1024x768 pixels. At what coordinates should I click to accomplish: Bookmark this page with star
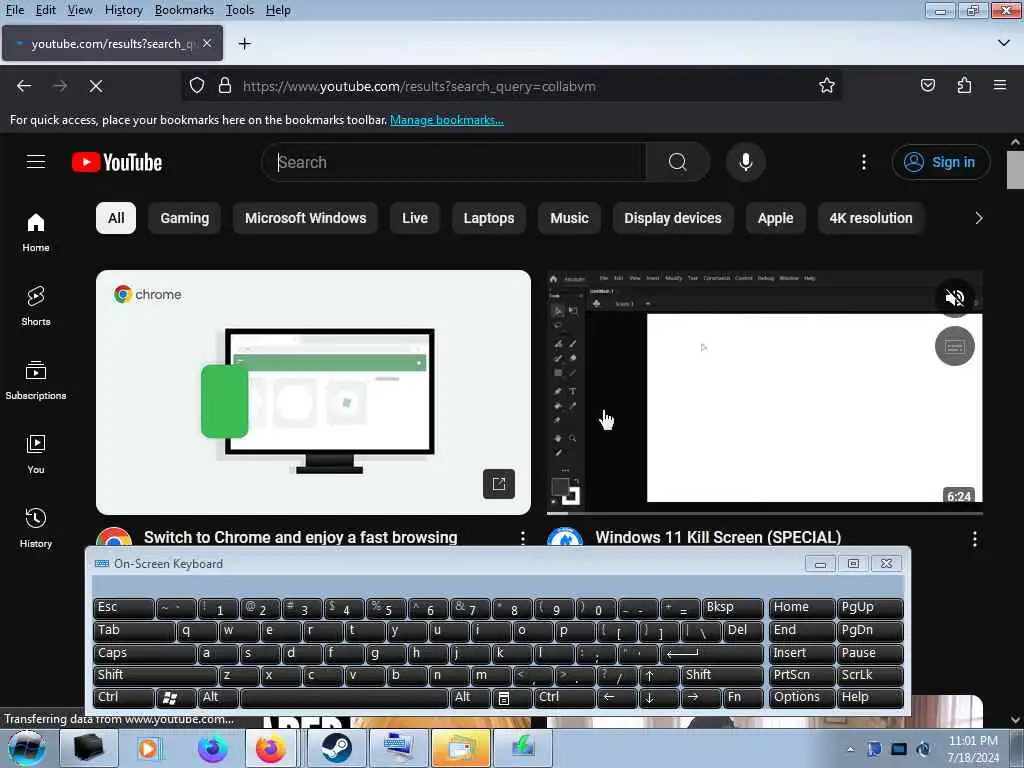click(827, 86)
